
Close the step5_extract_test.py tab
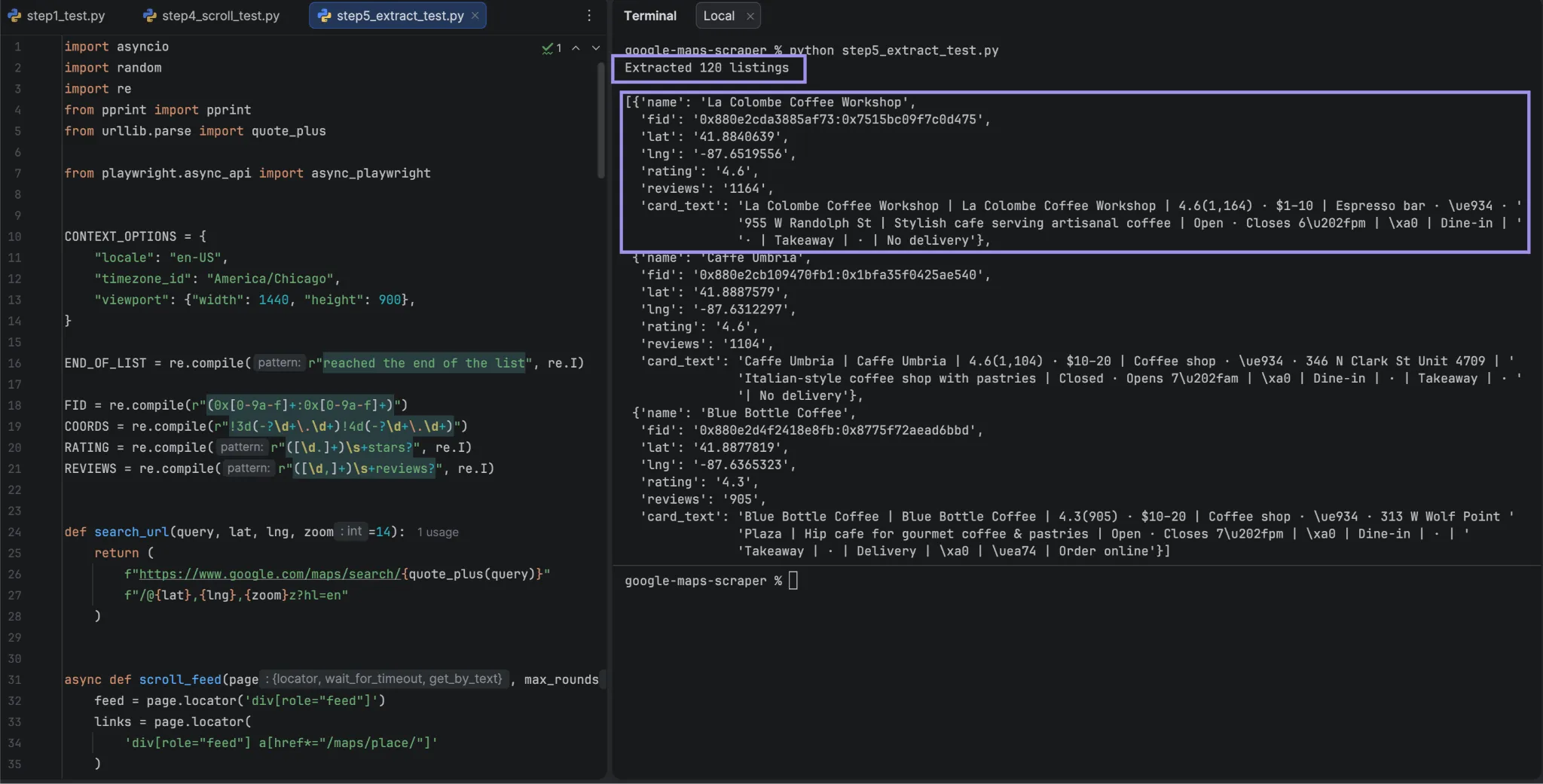pyautogui.click(x=475, y=16)
